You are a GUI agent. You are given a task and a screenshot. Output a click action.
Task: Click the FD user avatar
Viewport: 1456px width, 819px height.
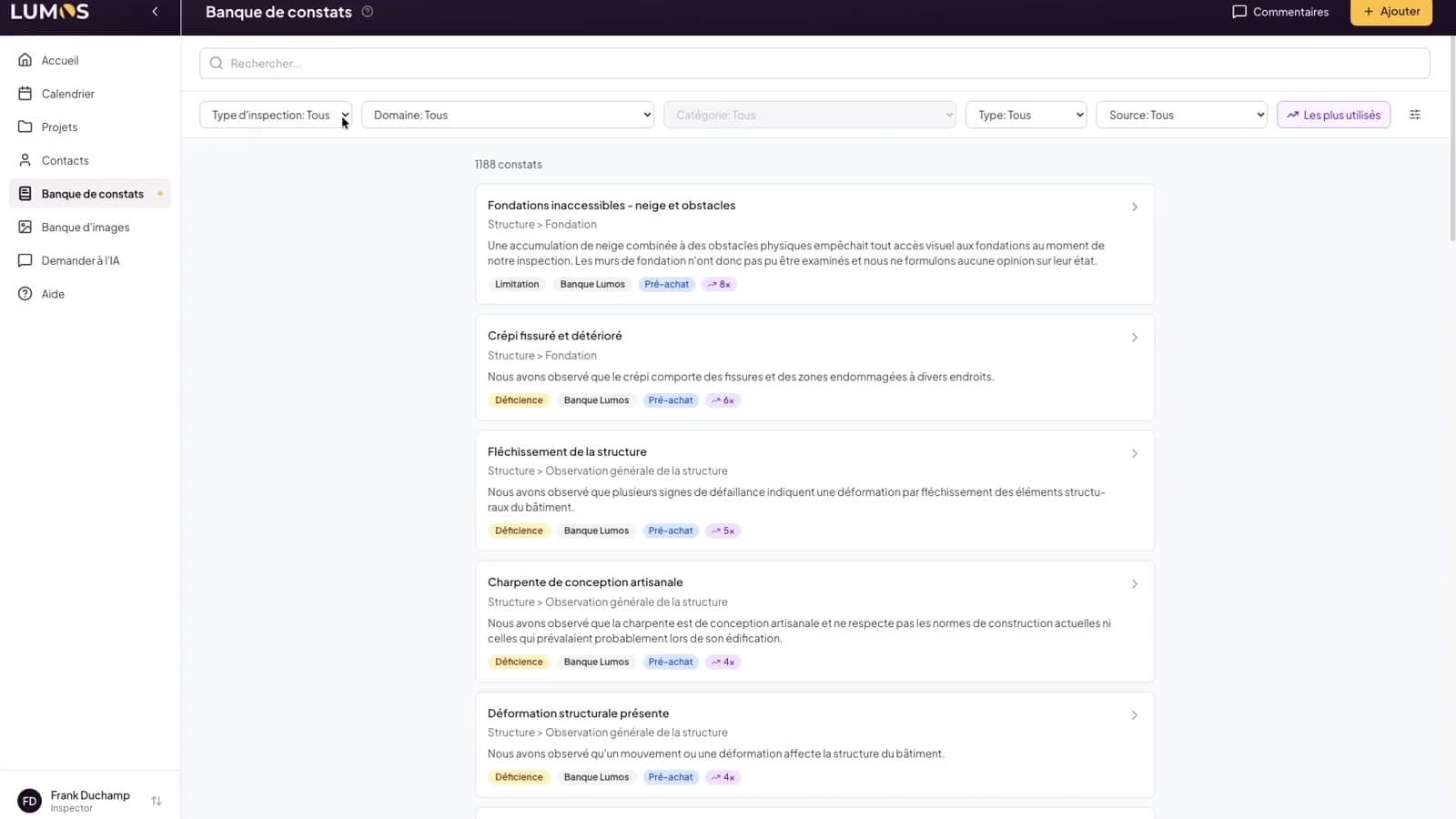(x=29, y=801)
